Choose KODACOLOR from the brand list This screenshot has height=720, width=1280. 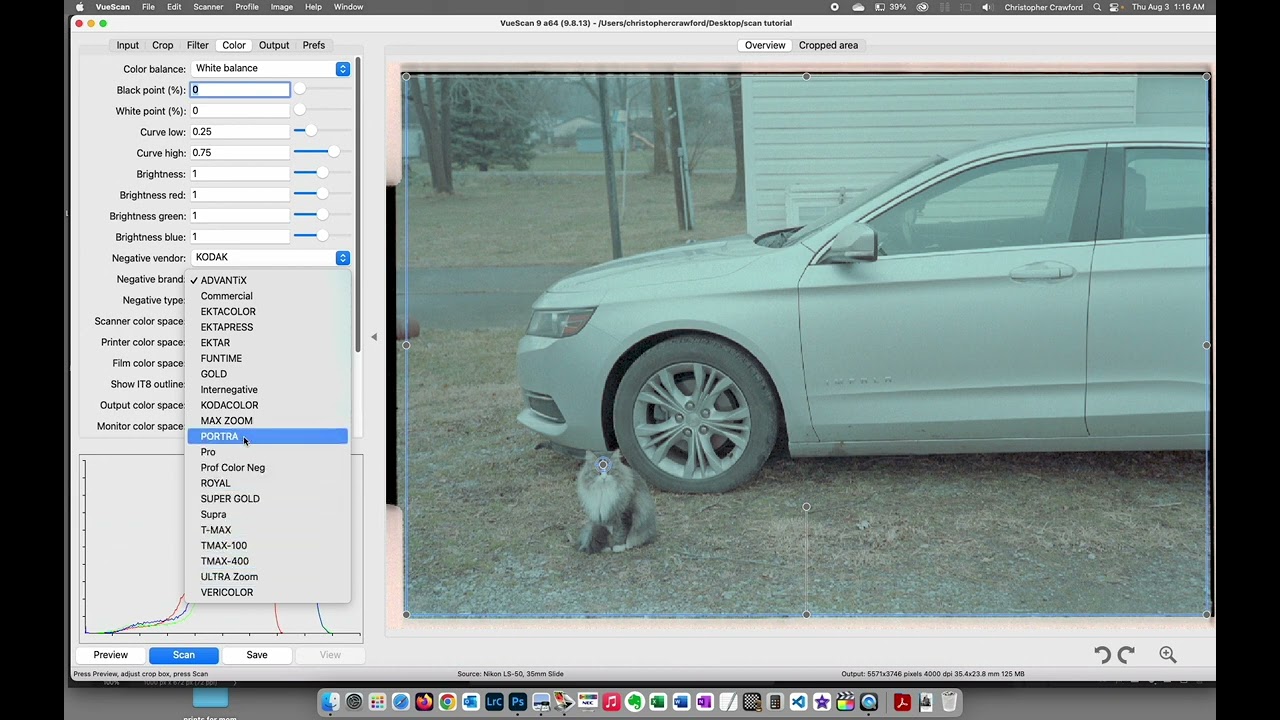tap(268, 405)
